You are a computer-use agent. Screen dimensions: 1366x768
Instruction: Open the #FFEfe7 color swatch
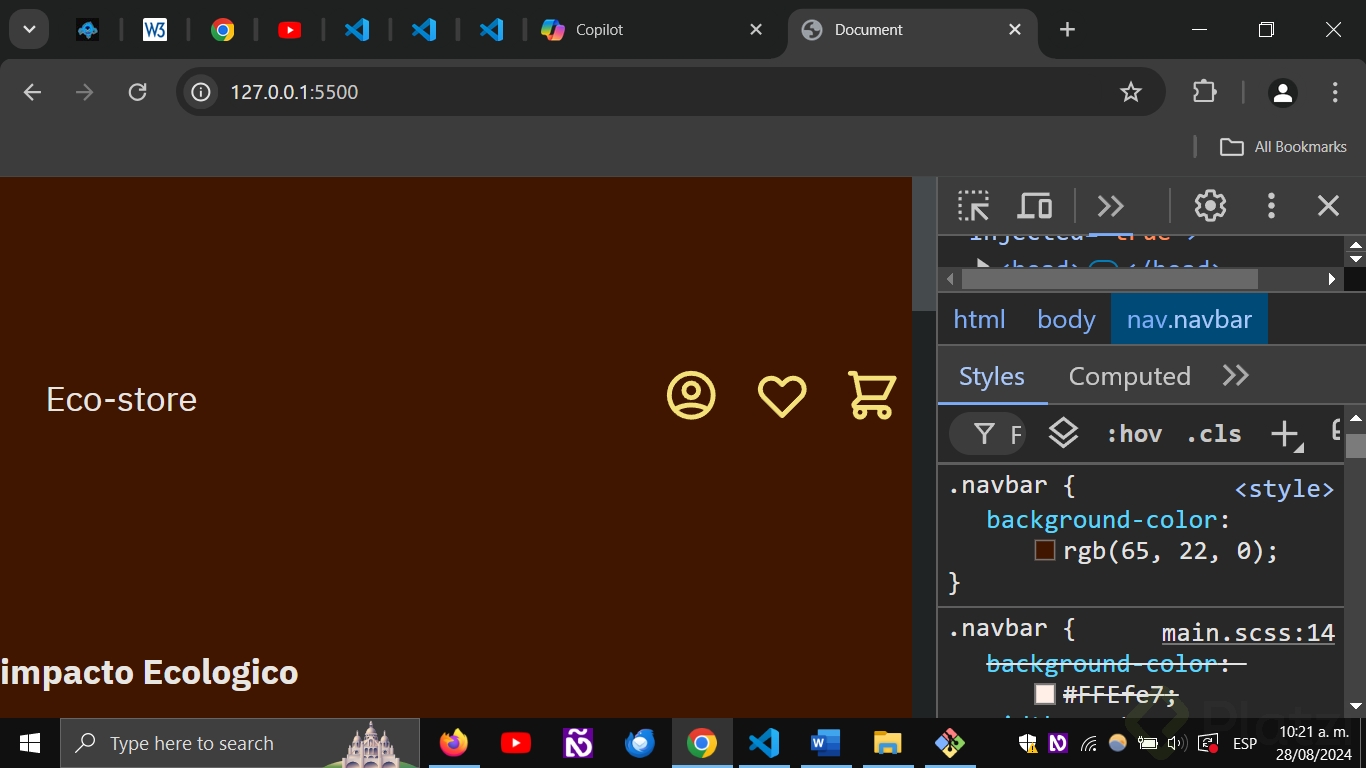(x=1045, y=694)
